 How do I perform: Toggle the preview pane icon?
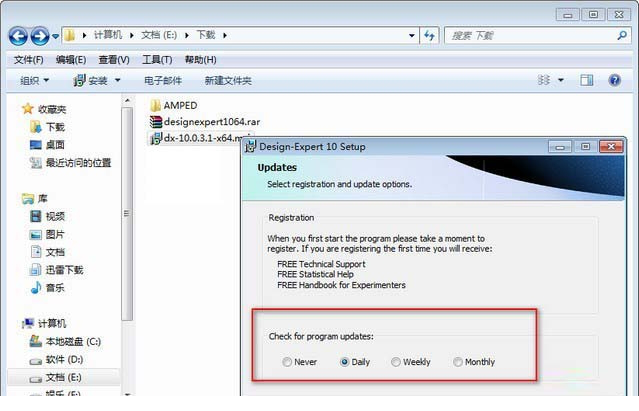(587, 80)
